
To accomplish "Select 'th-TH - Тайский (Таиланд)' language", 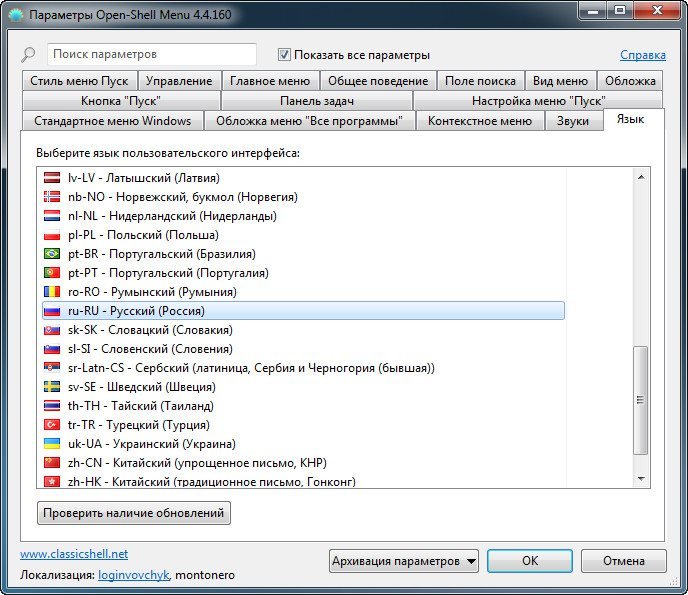I will [141, 406].
